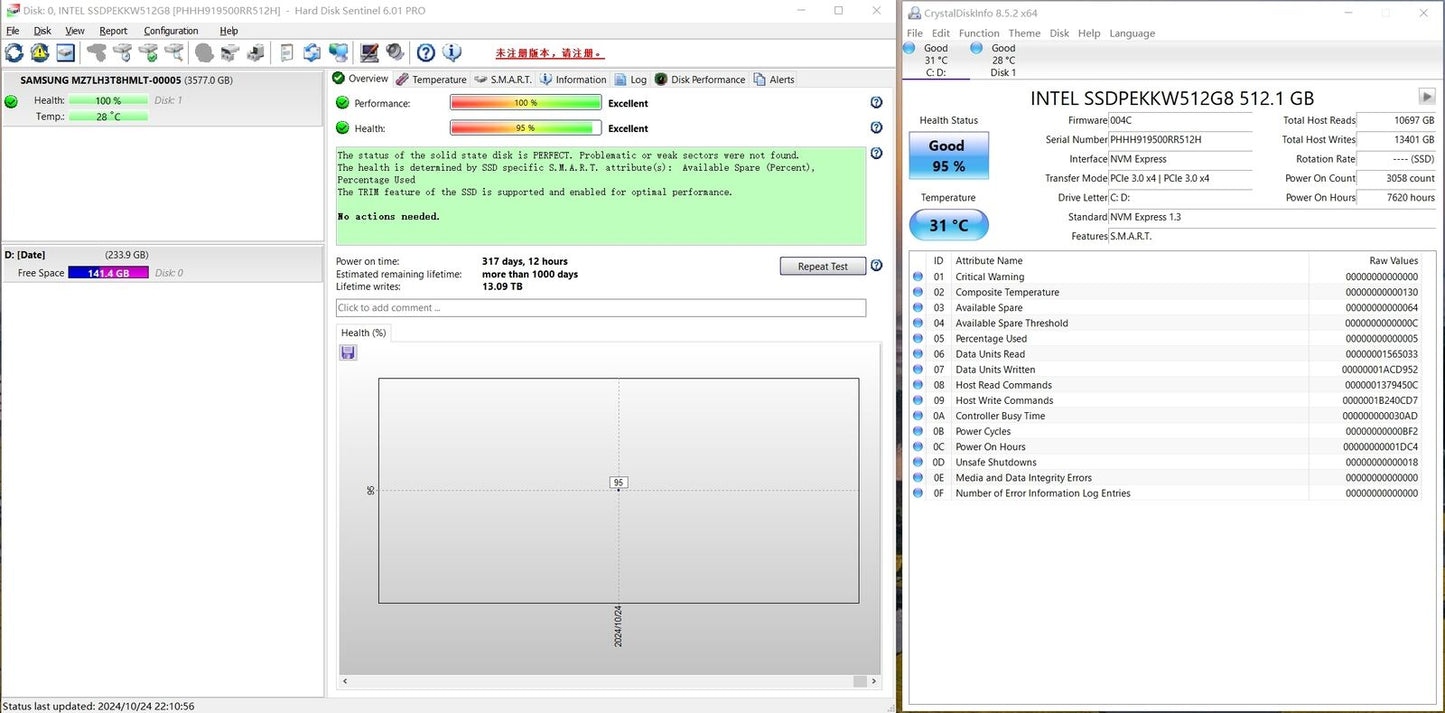This screenshot has width=1445, height=713.
Task: Click the blue 'i' About toolbar icon
Action: pos(452,53)
